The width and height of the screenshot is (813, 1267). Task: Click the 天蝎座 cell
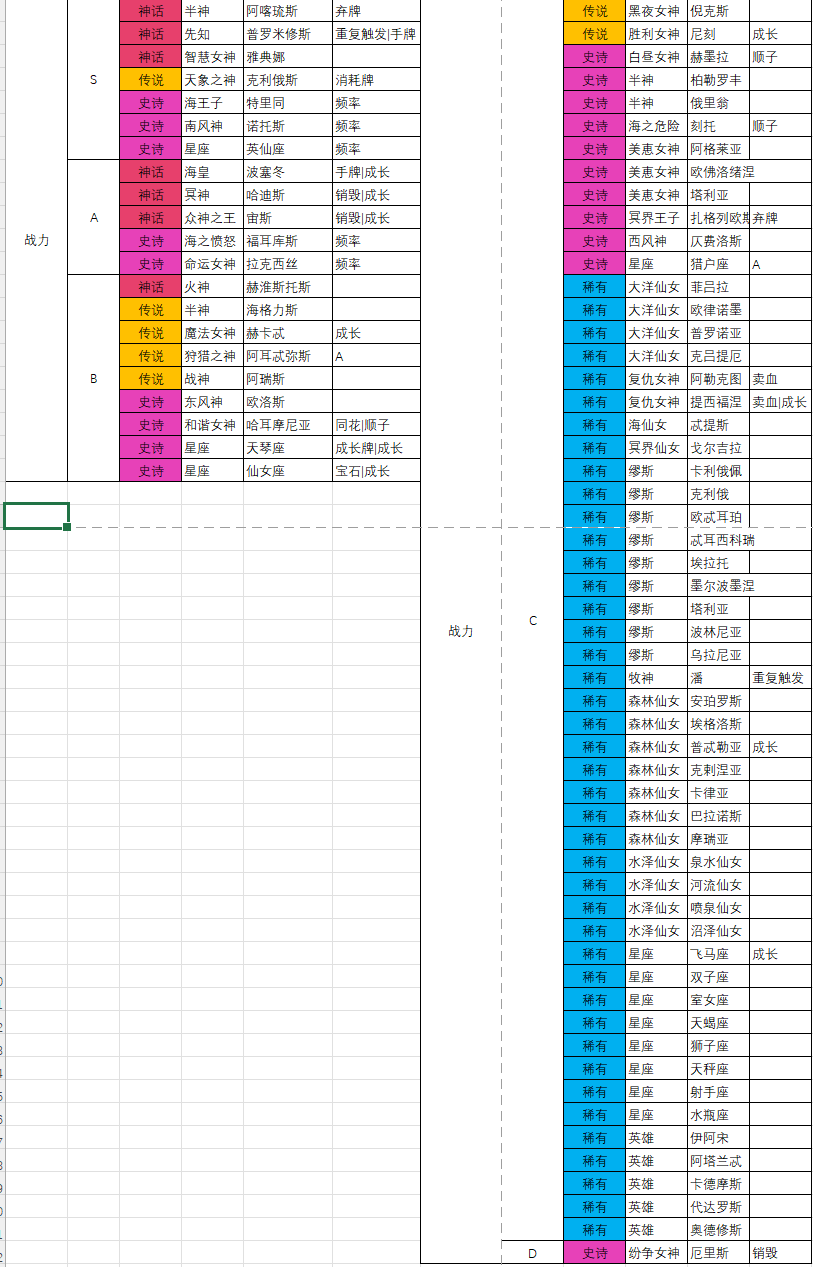[x=718, y=1023]
